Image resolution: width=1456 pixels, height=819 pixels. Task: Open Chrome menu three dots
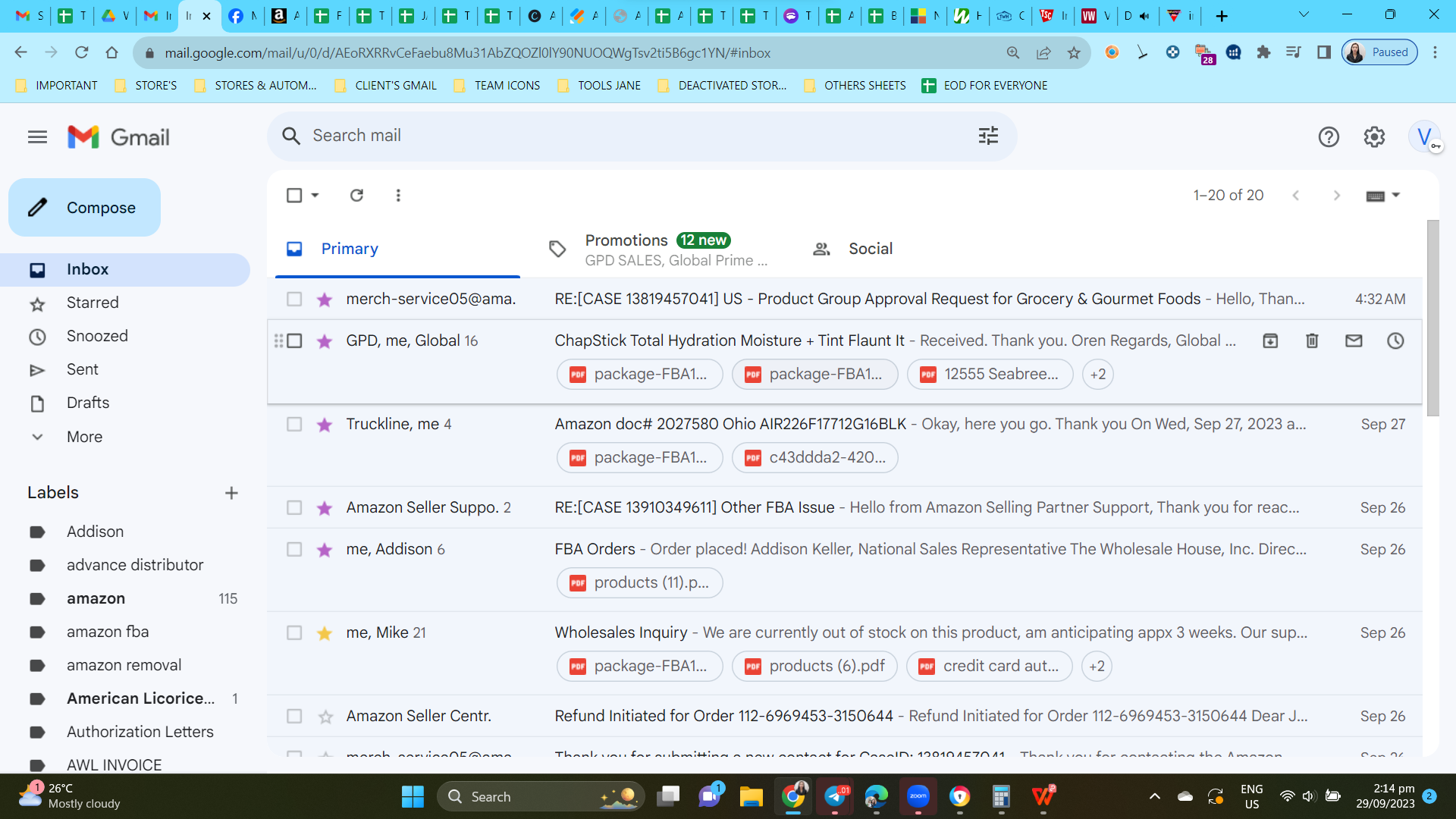click(x=1435, y=52)
